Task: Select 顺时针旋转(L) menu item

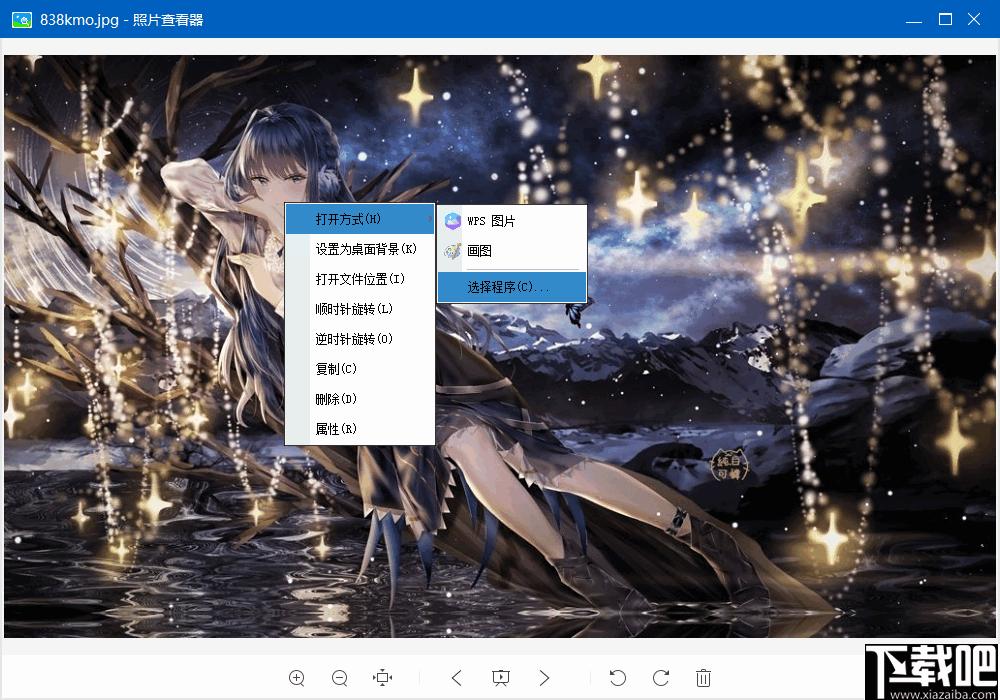Action: pos(360,309)
